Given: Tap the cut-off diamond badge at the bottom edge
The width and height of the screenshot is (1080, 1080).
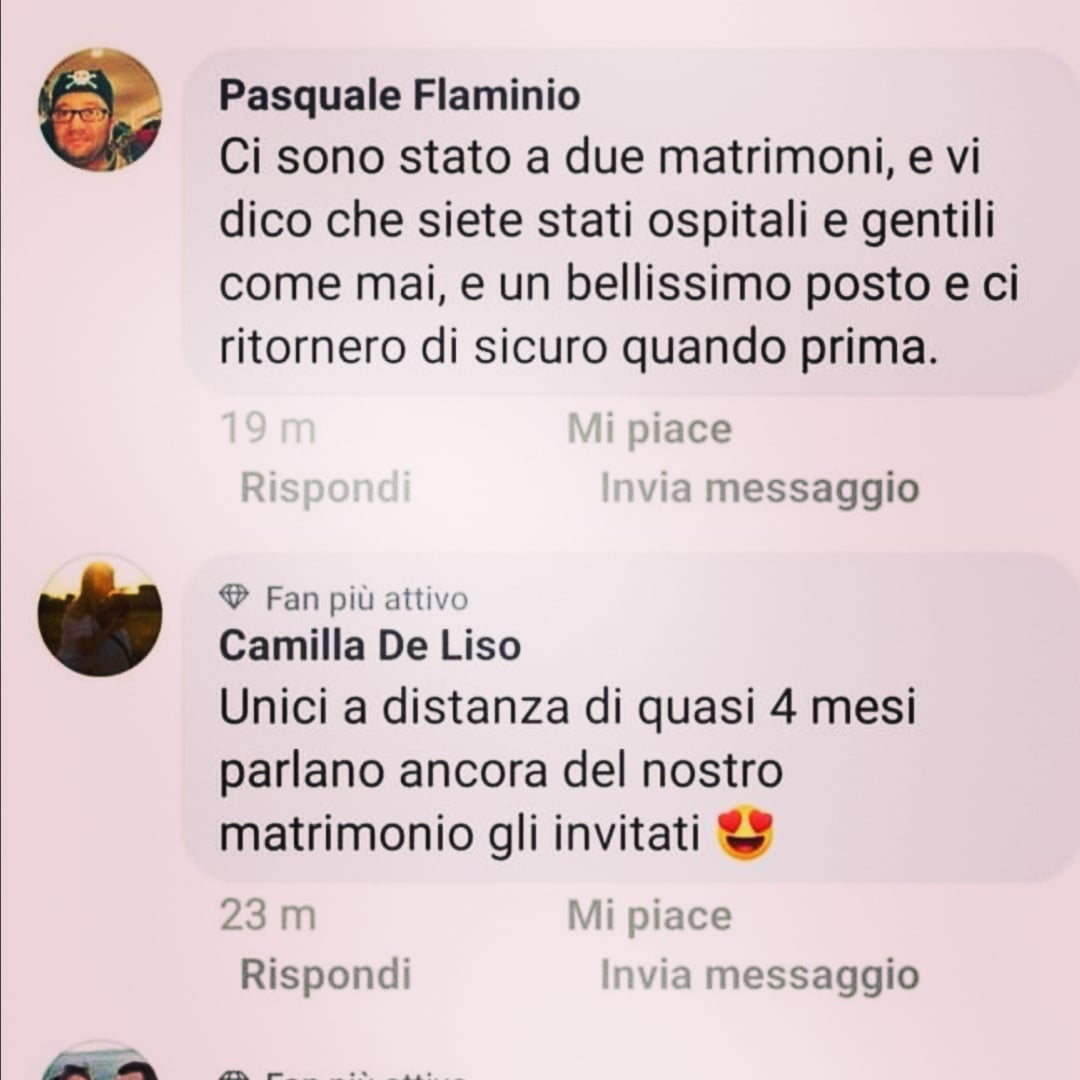Looking at the screenshot, I should tap(233, 1075).
